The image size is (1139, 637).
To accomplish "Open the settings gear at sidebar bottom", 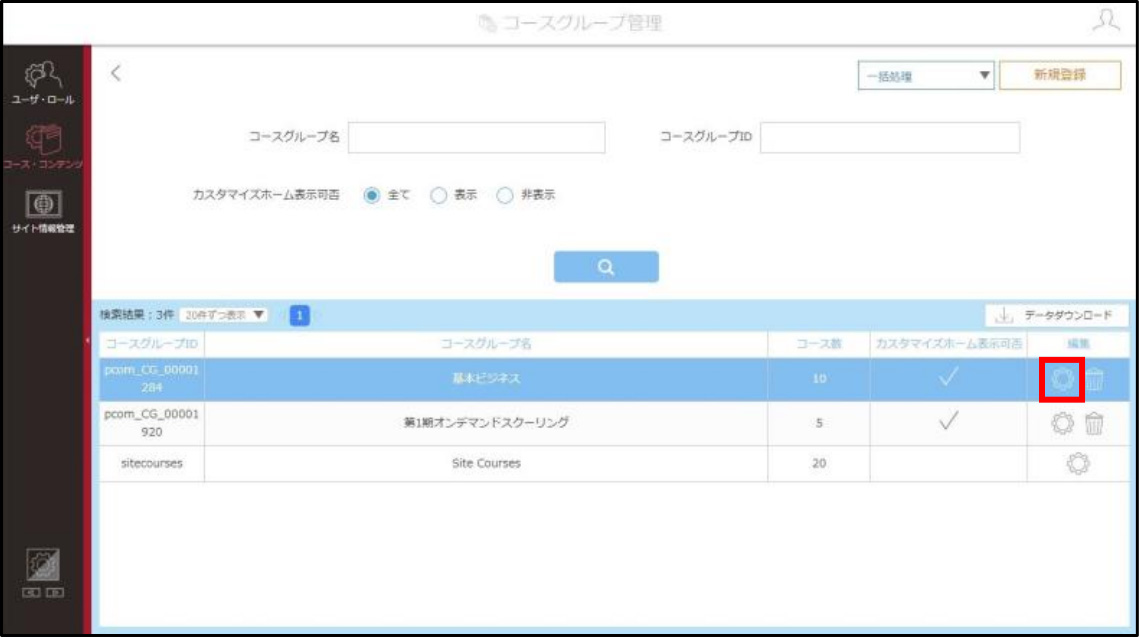I will coord(42,565).
